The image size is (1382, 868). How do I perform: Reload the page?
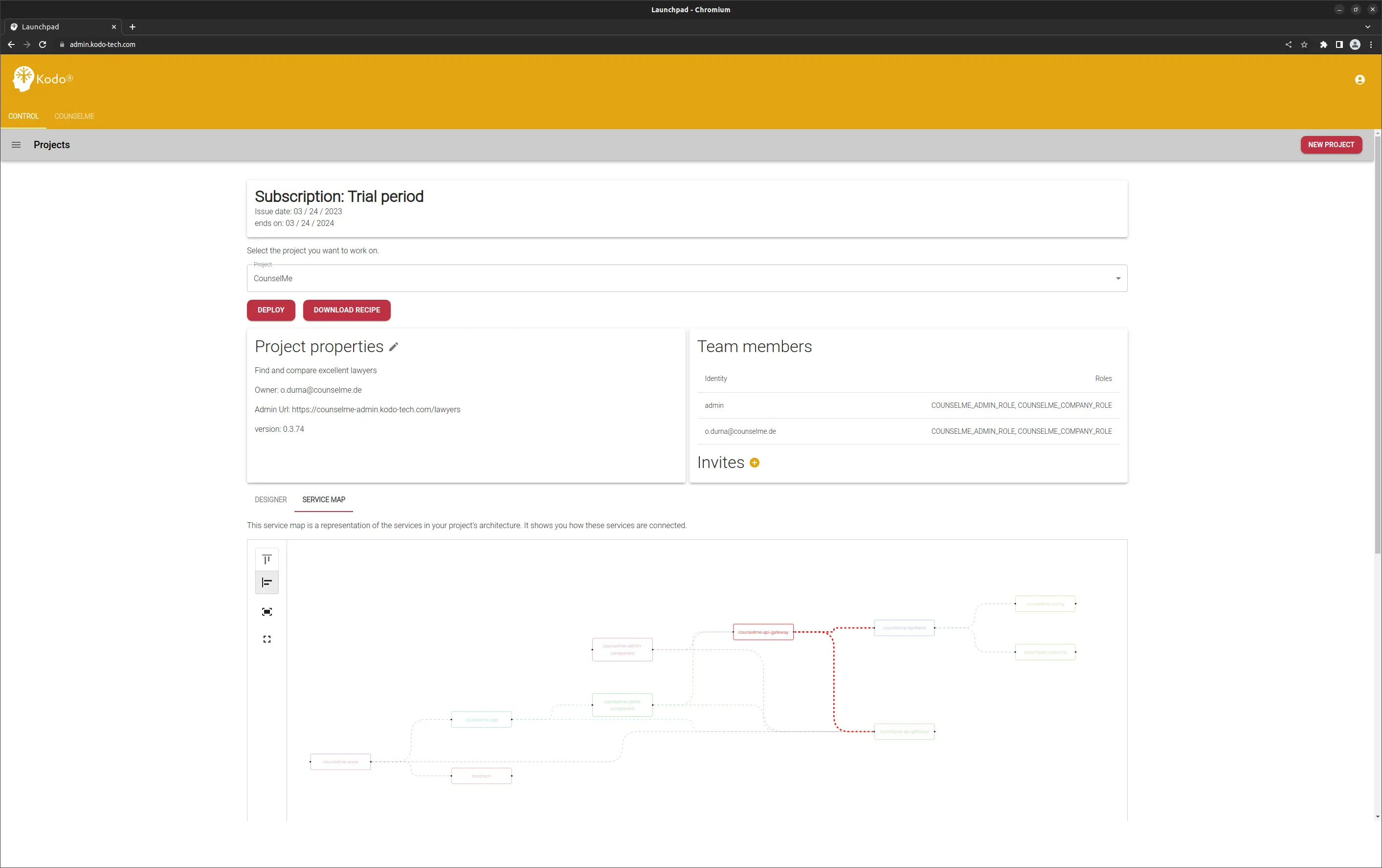43,44
